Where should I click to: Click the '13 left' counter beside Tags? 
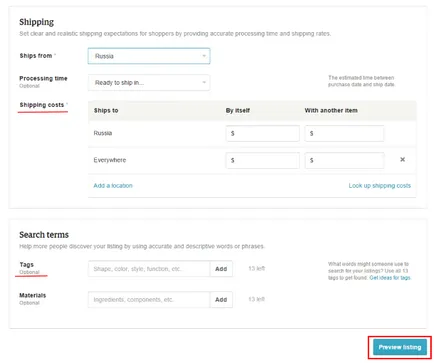256,268
